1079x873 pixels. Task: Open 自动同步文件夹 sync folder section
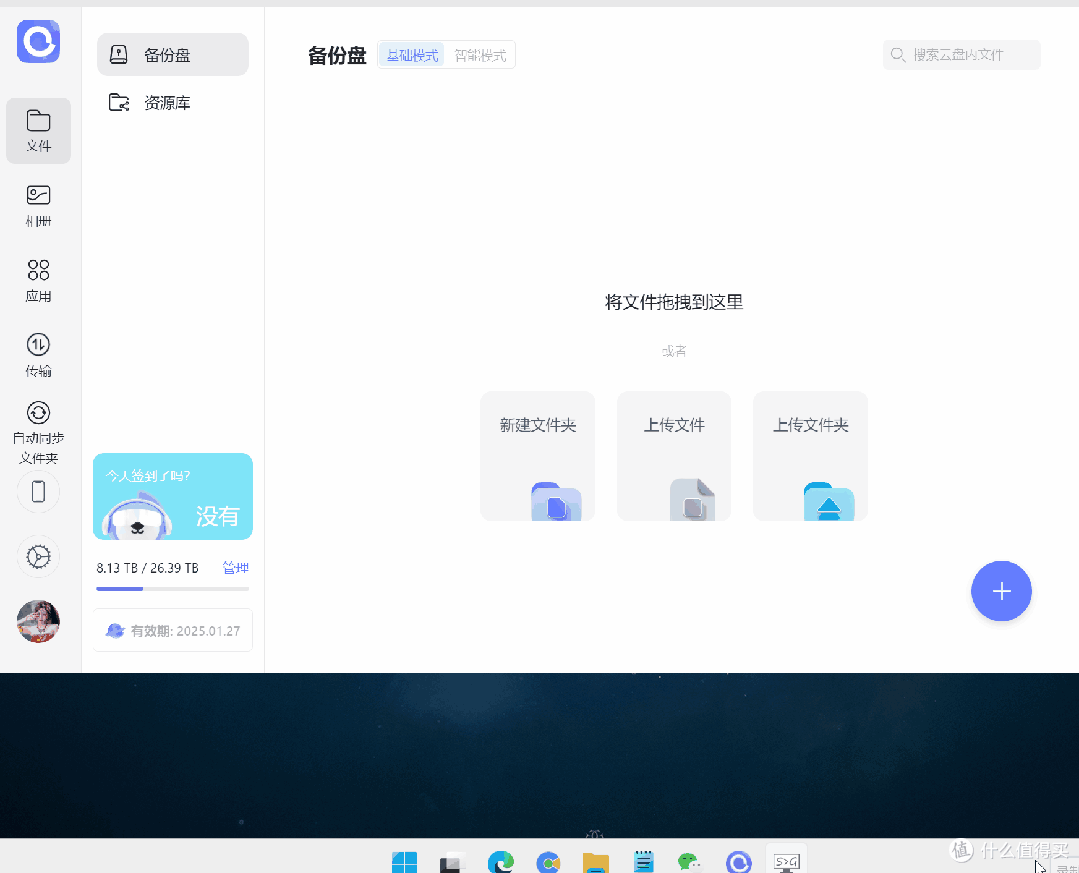pyautogui.click(x=39, y=432)
